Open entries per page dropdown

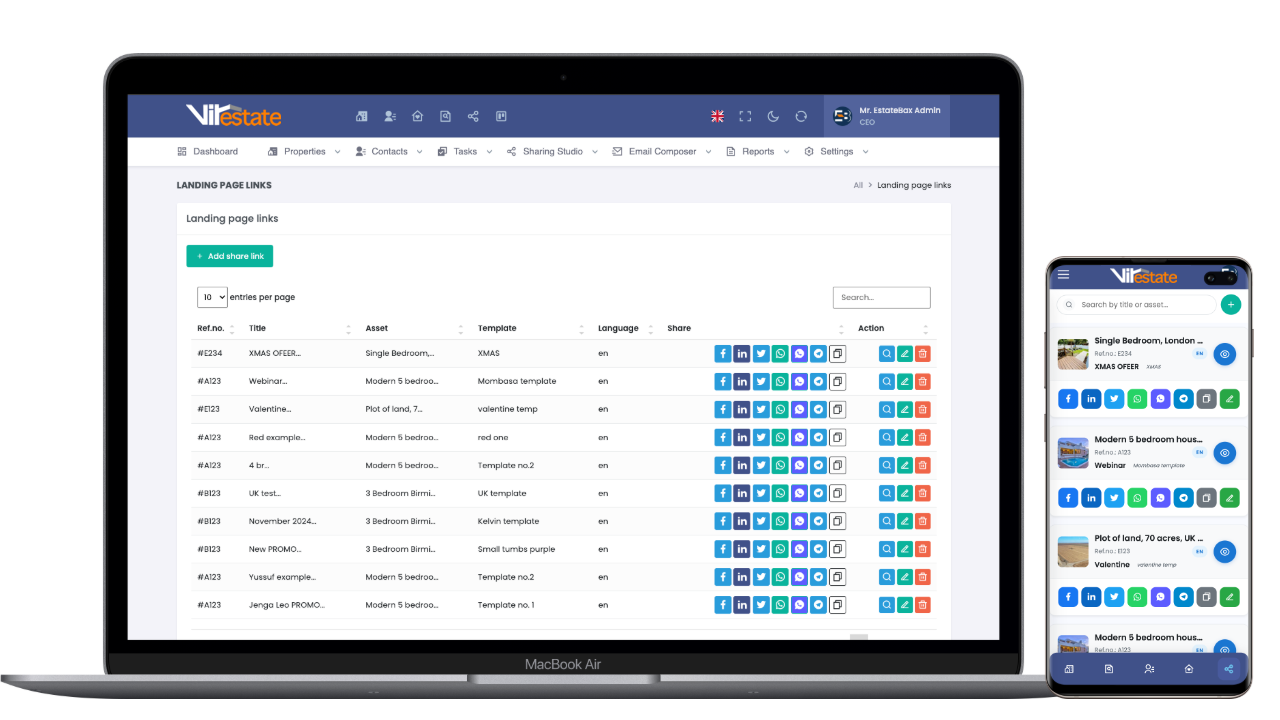(212, 297)
